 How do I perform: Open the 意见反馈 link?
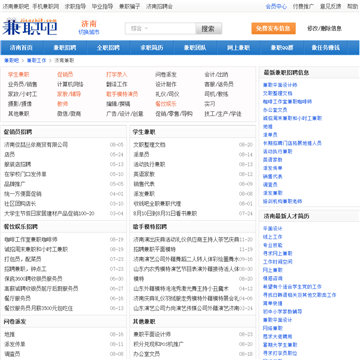pos(331,6)
